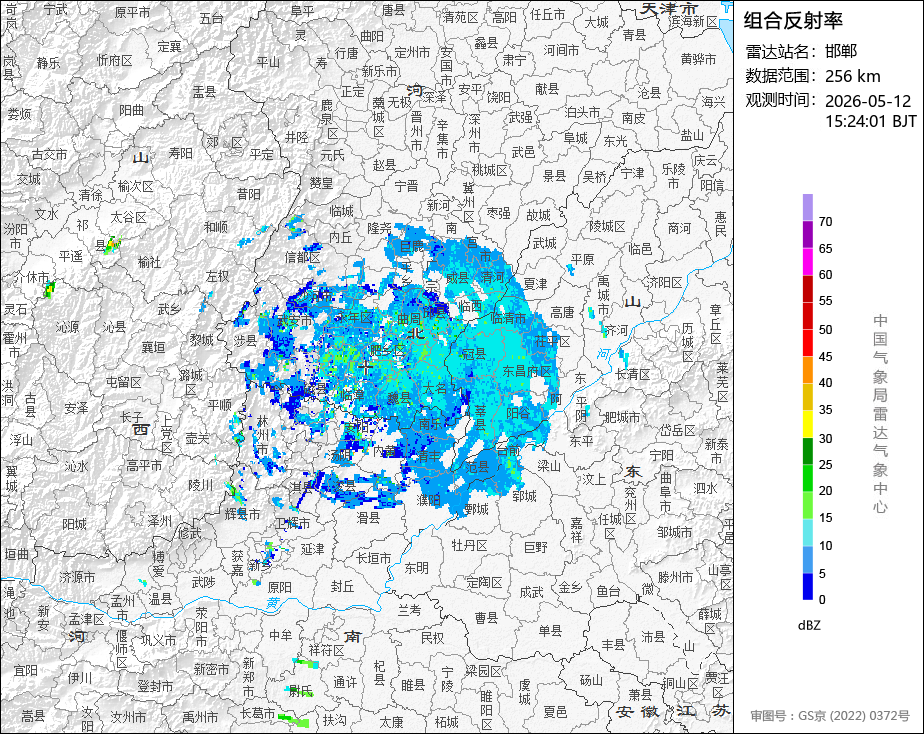This screenshot has width=924, height=734.
Task: Click the 尉氏 map label
Action: 301,691
